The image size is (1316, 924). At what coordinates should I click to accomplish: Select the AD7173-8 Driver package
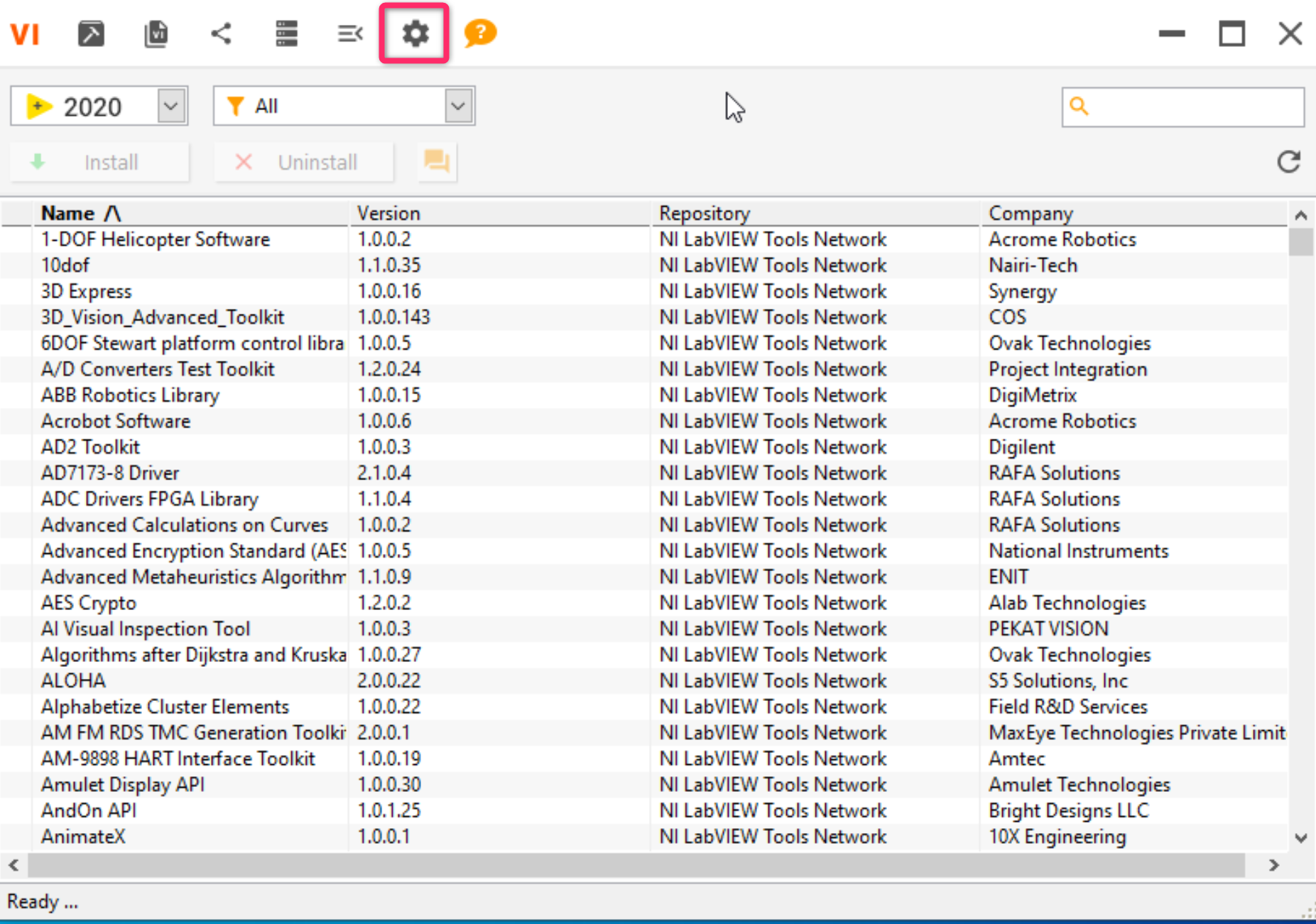pyautogui.click(x=644, y=473)
